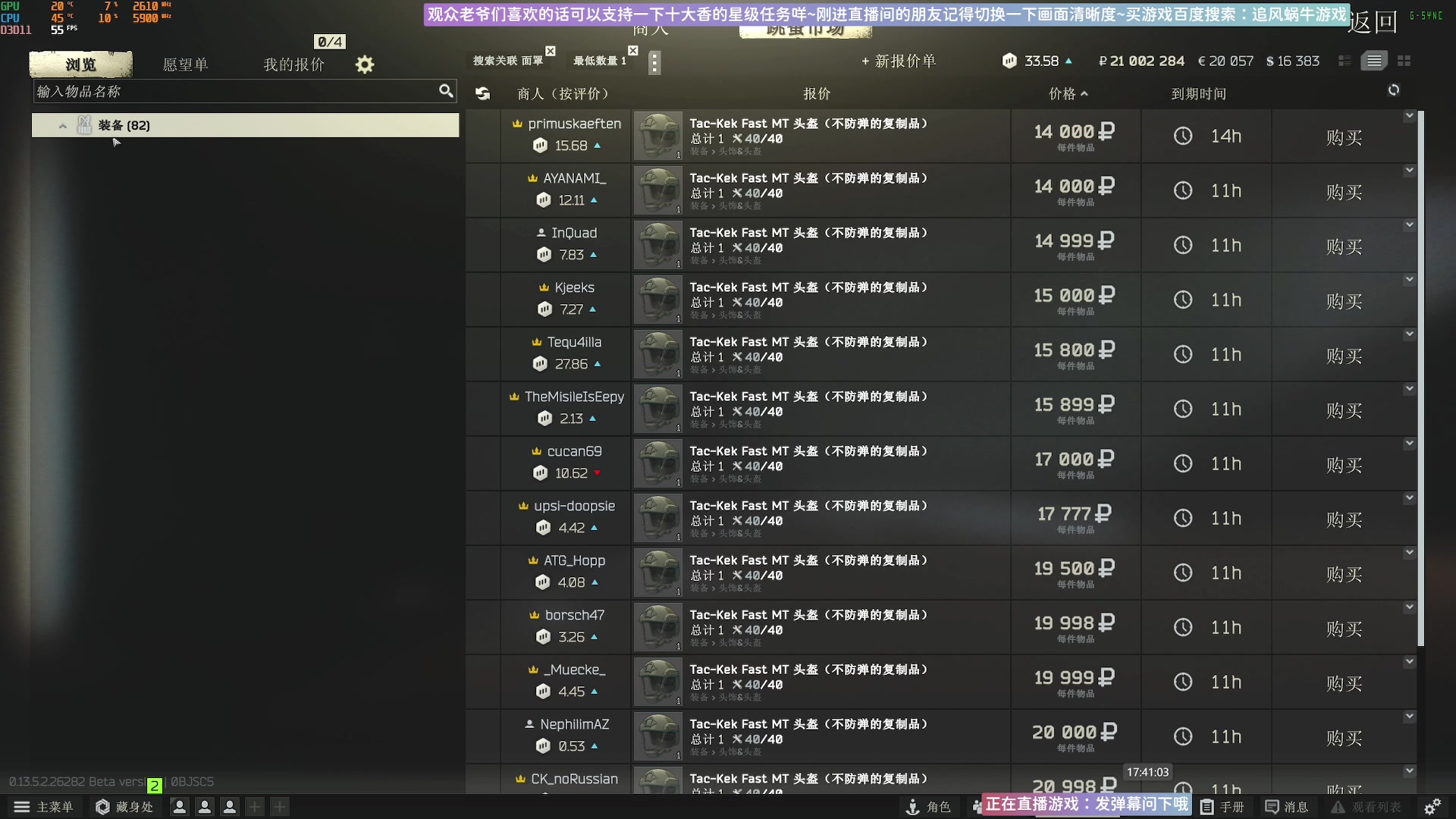This screenshot has width=1456, height=819.
Task: Expand the primuskaeften offer row arrow
Action: [x=1409, y=116]
